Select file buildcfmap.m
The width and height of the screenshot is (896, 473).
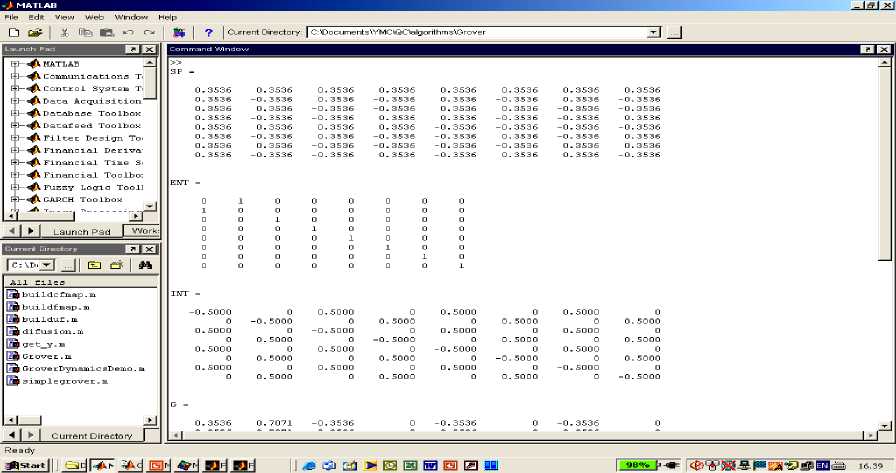[x=59, y=294]
